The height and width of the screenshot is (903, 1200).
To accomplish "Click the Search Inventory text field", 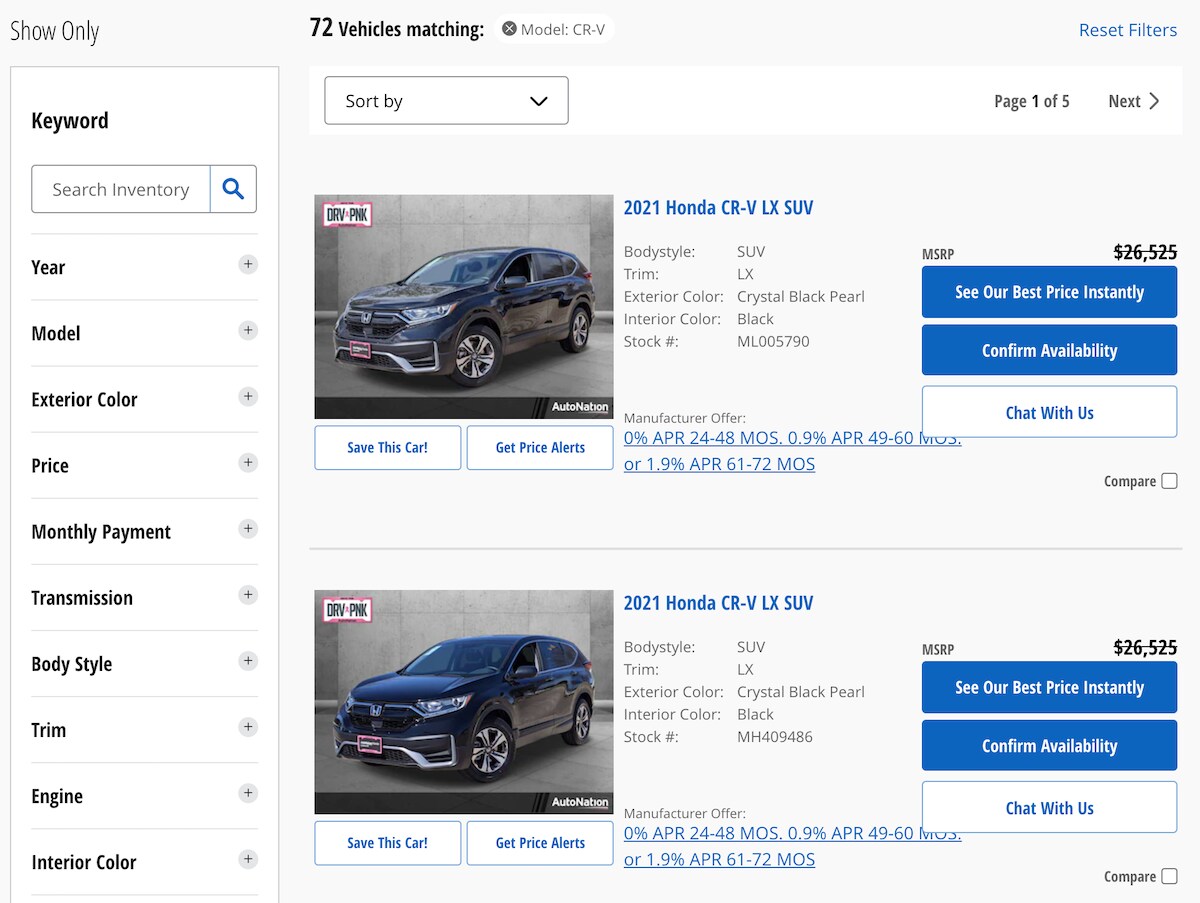I will pos(121,189).
